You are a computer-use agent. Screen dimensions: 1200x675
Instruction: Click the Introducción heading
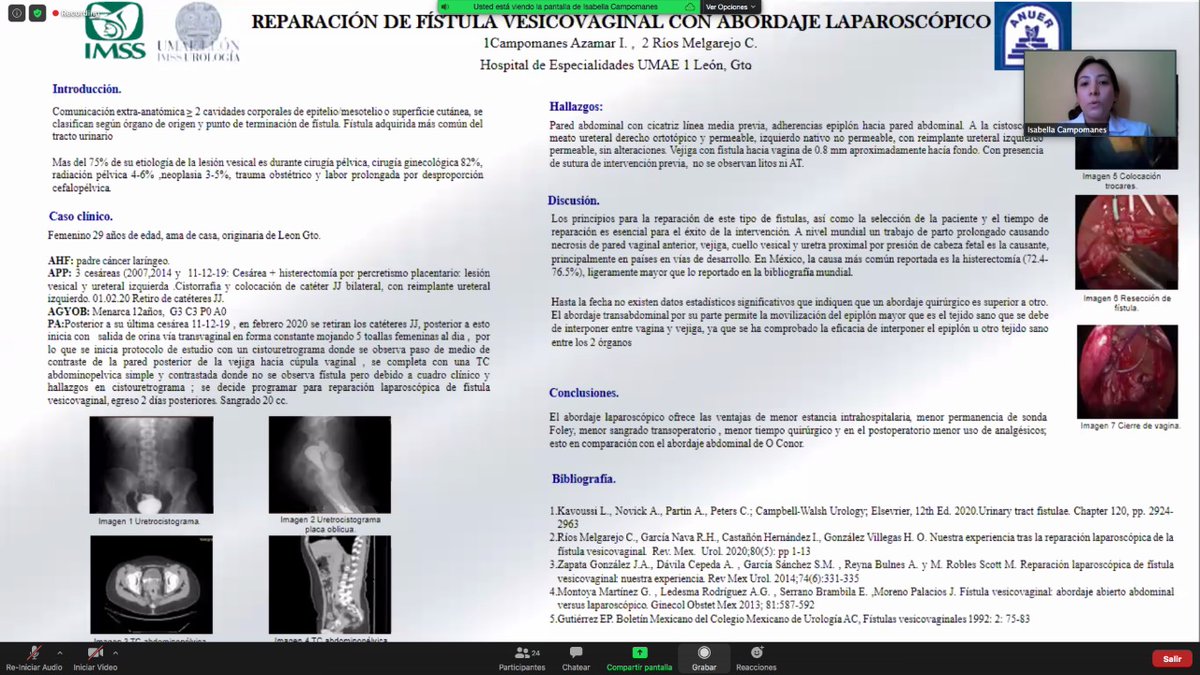(87, 89)
